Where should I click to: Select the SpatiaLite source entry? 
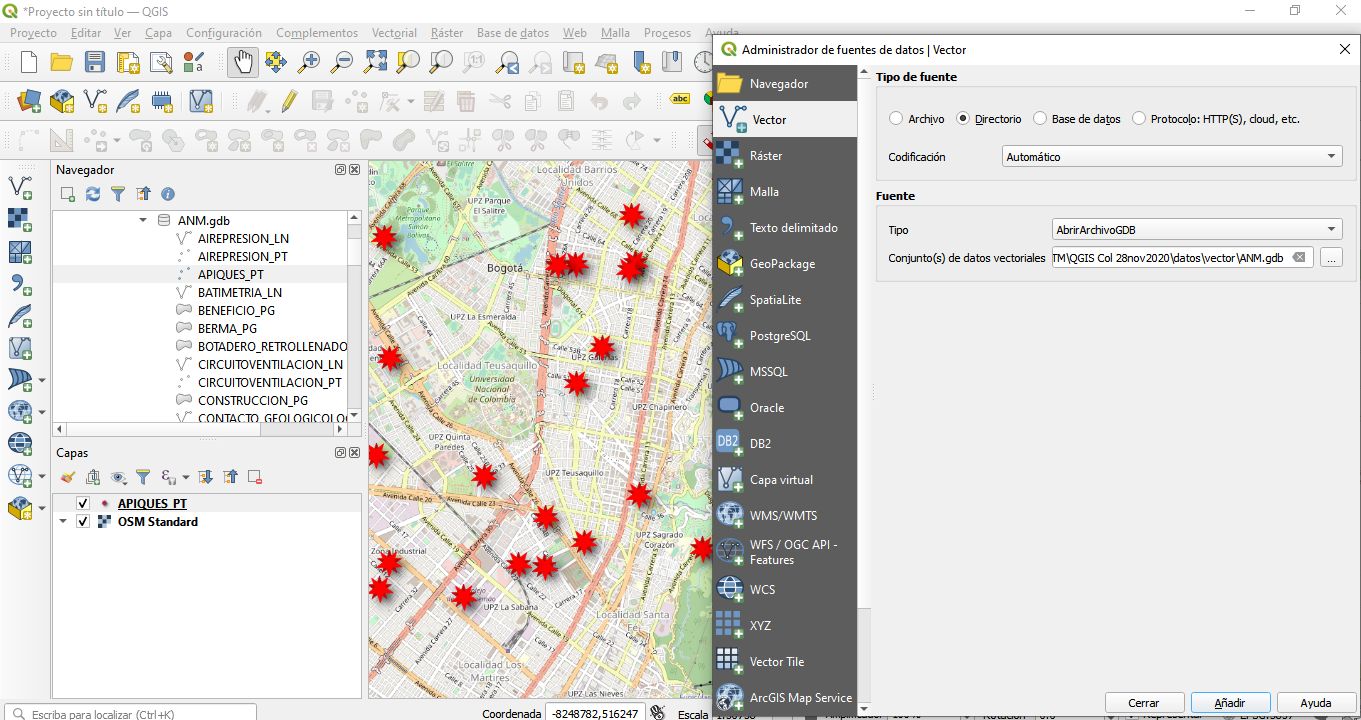pyautogui.click(x=785, y=300)
